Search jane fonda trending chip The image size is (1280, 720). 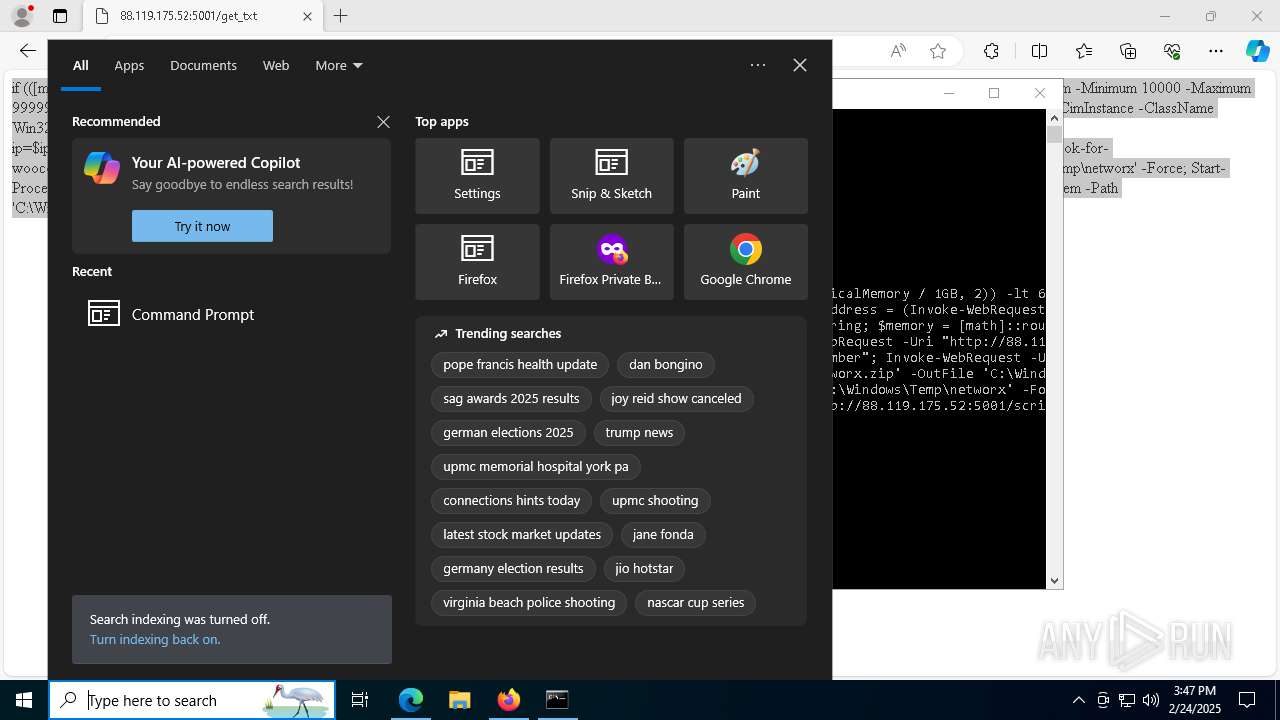click(663, 534)
